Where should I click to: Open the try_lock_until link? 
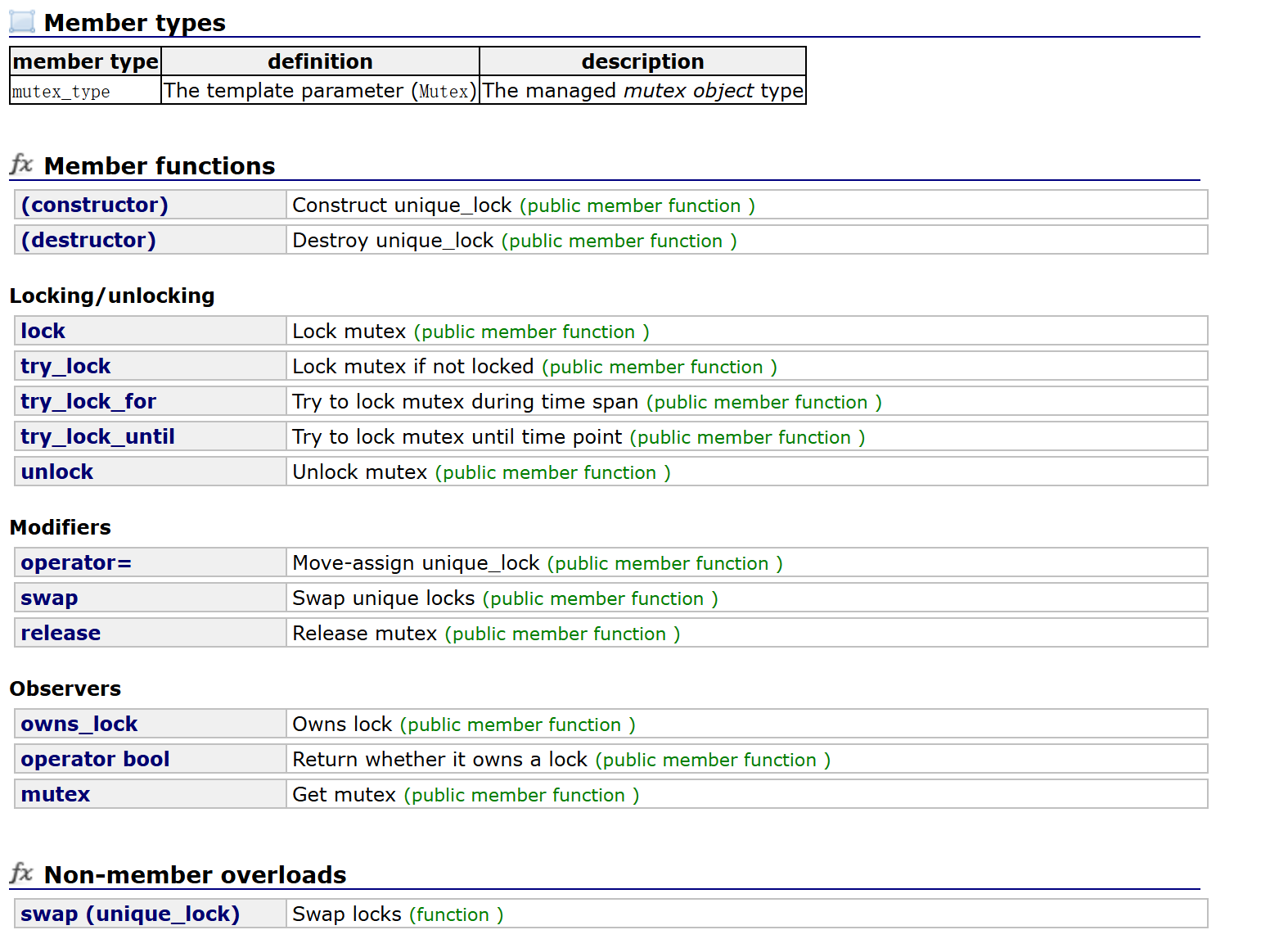point(97,436)
